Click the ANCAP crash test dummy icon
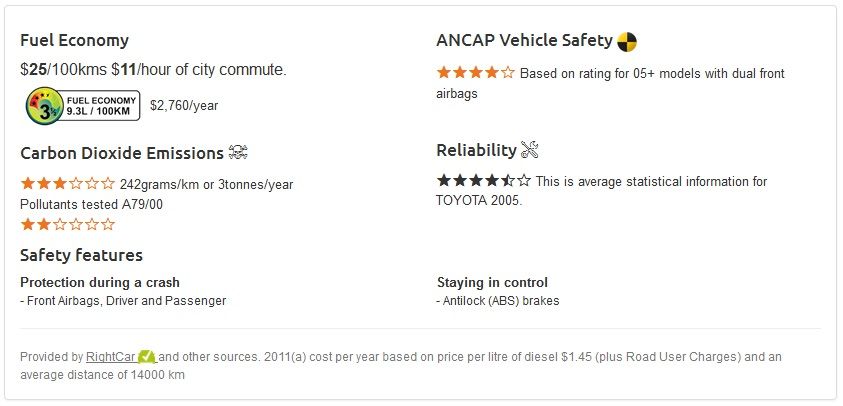The width and height of the screenshot is (843, 406). coord(626,41)
